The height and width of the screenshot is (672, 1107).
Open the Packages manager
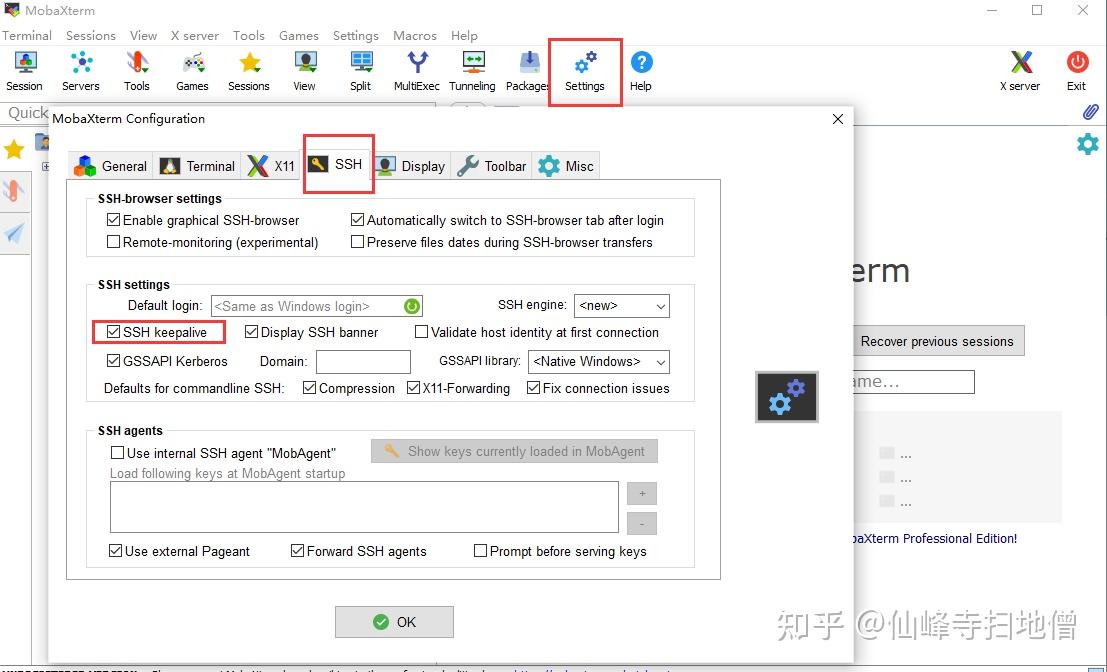(x=527, y=65)
